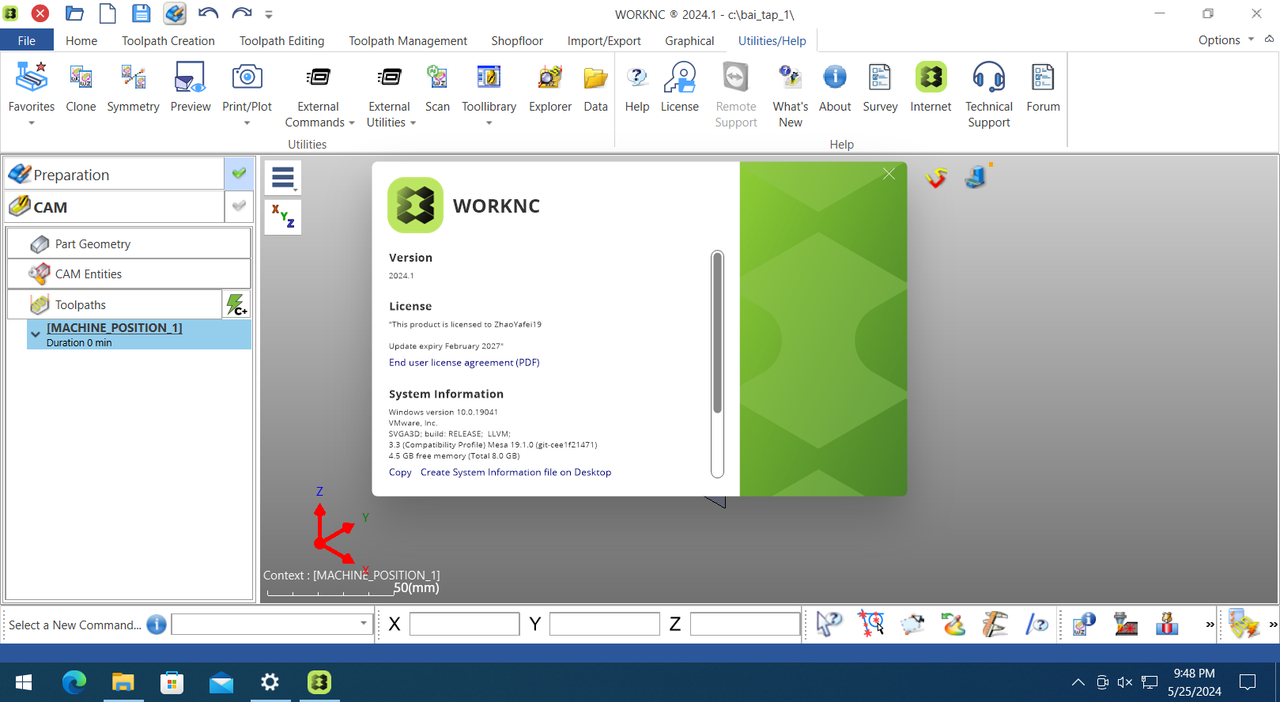Click the Z coordinate input field
The image size is (1280, 702).
click(x=745, y=624)
